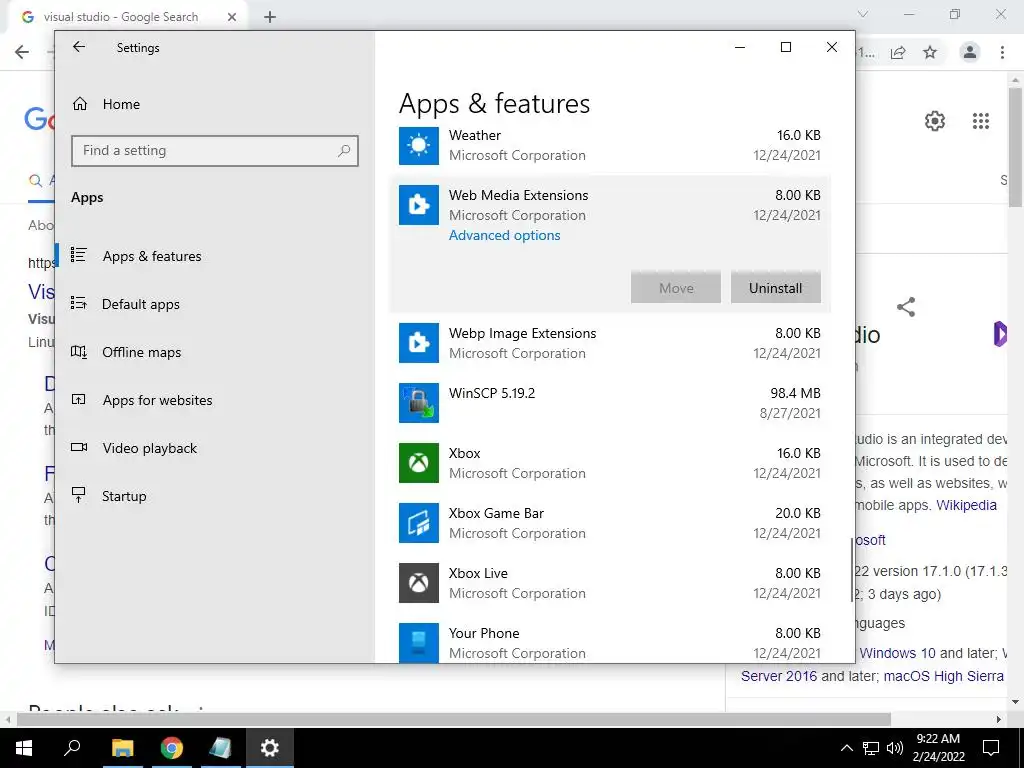Click Uninstall for Web Media Extensions
Screen dimensions: 1024x768
[775, 288]
